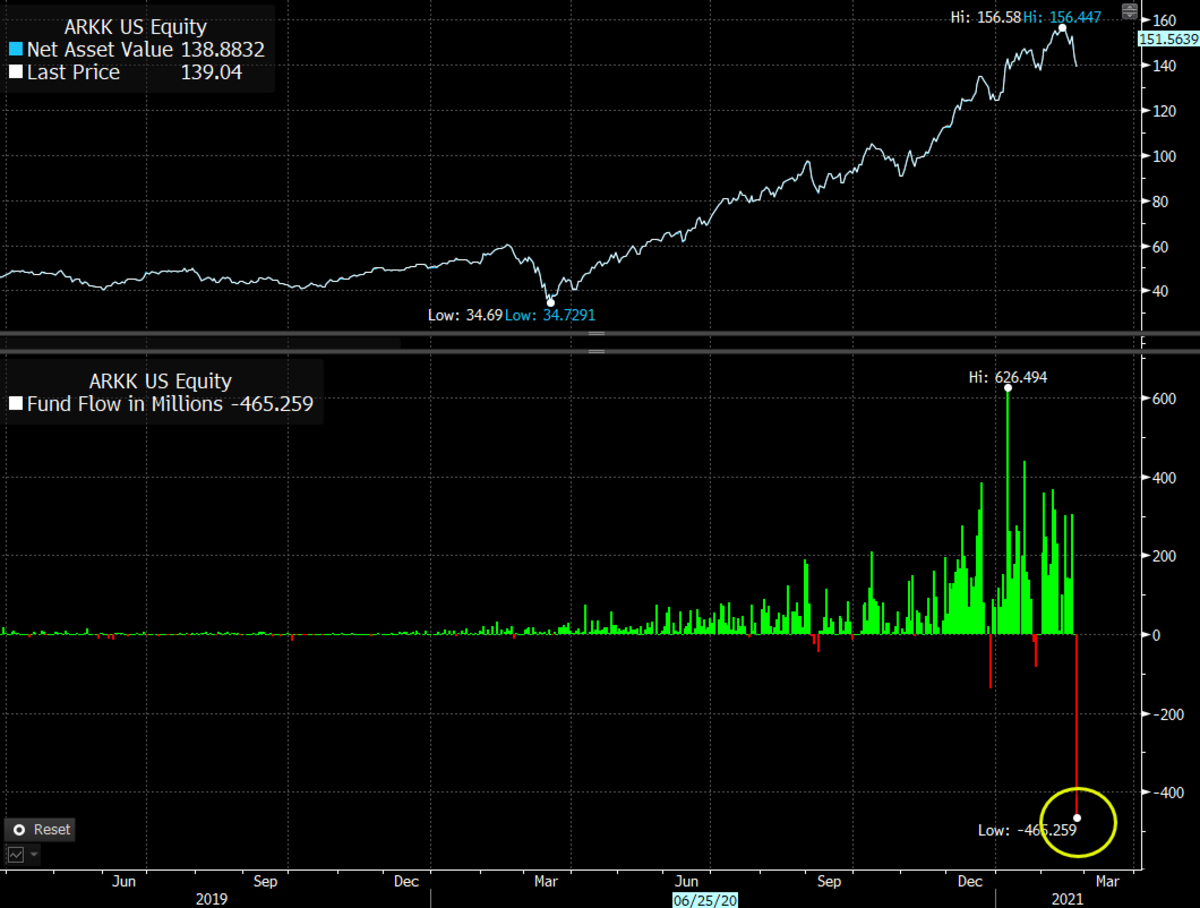
Task: Click the ARKK US Equity title in top legend
Action: tap(136, 26)
